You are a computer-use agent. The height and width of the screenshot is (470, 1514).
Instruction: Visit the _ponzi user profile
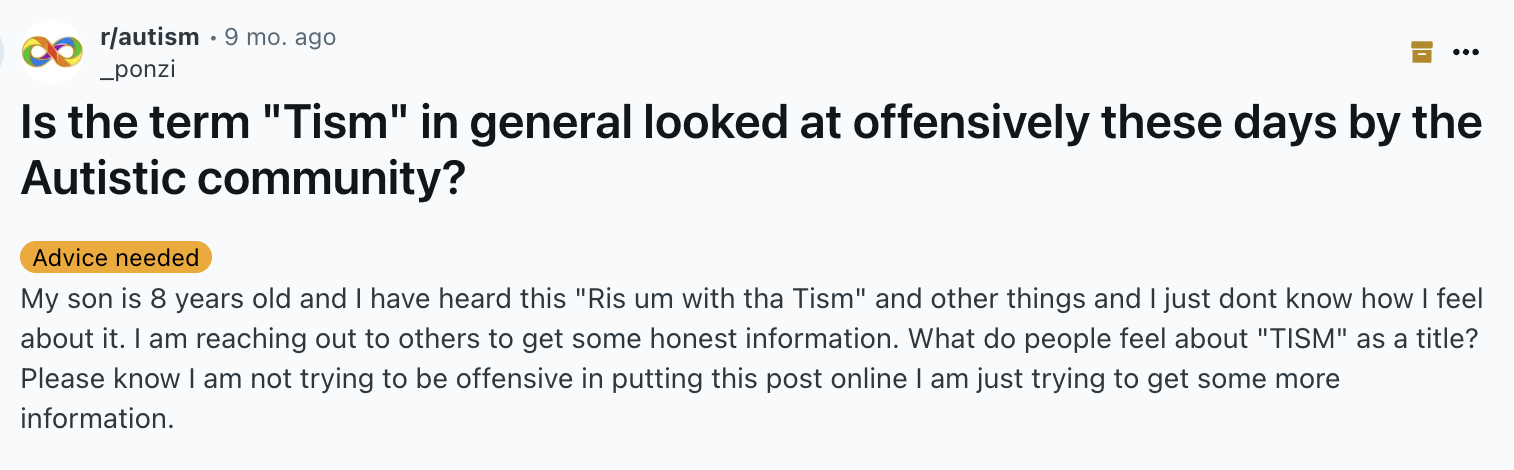[x=138, y=68]
